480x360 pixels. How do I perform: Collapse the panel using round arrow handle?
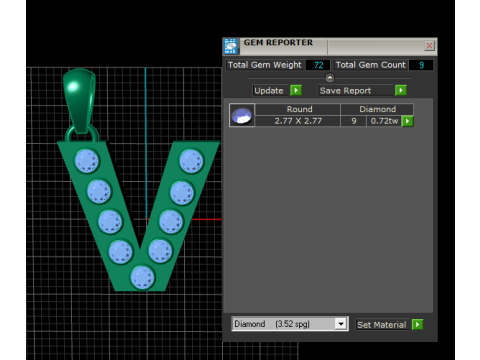tap(329, 78)
